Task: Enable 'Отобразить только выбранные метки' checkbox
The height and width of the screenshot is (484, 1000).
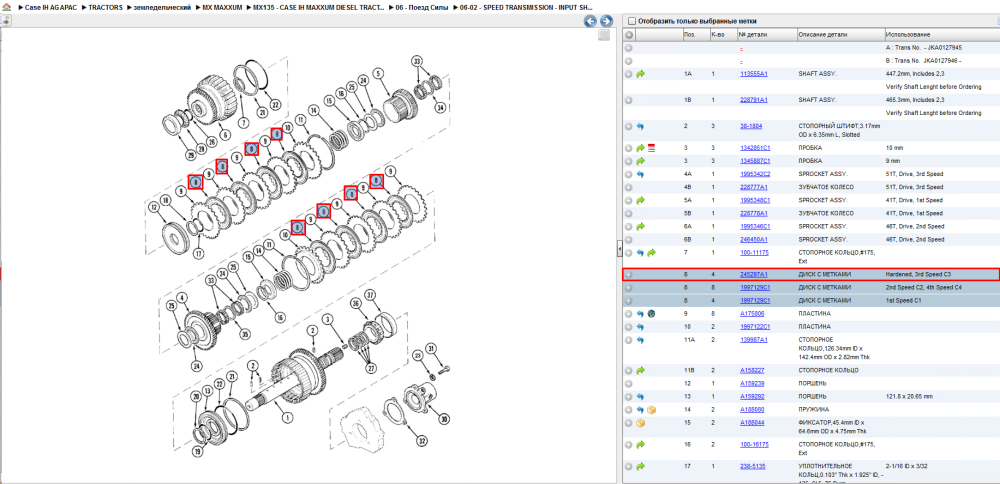Action: [631, 20]
